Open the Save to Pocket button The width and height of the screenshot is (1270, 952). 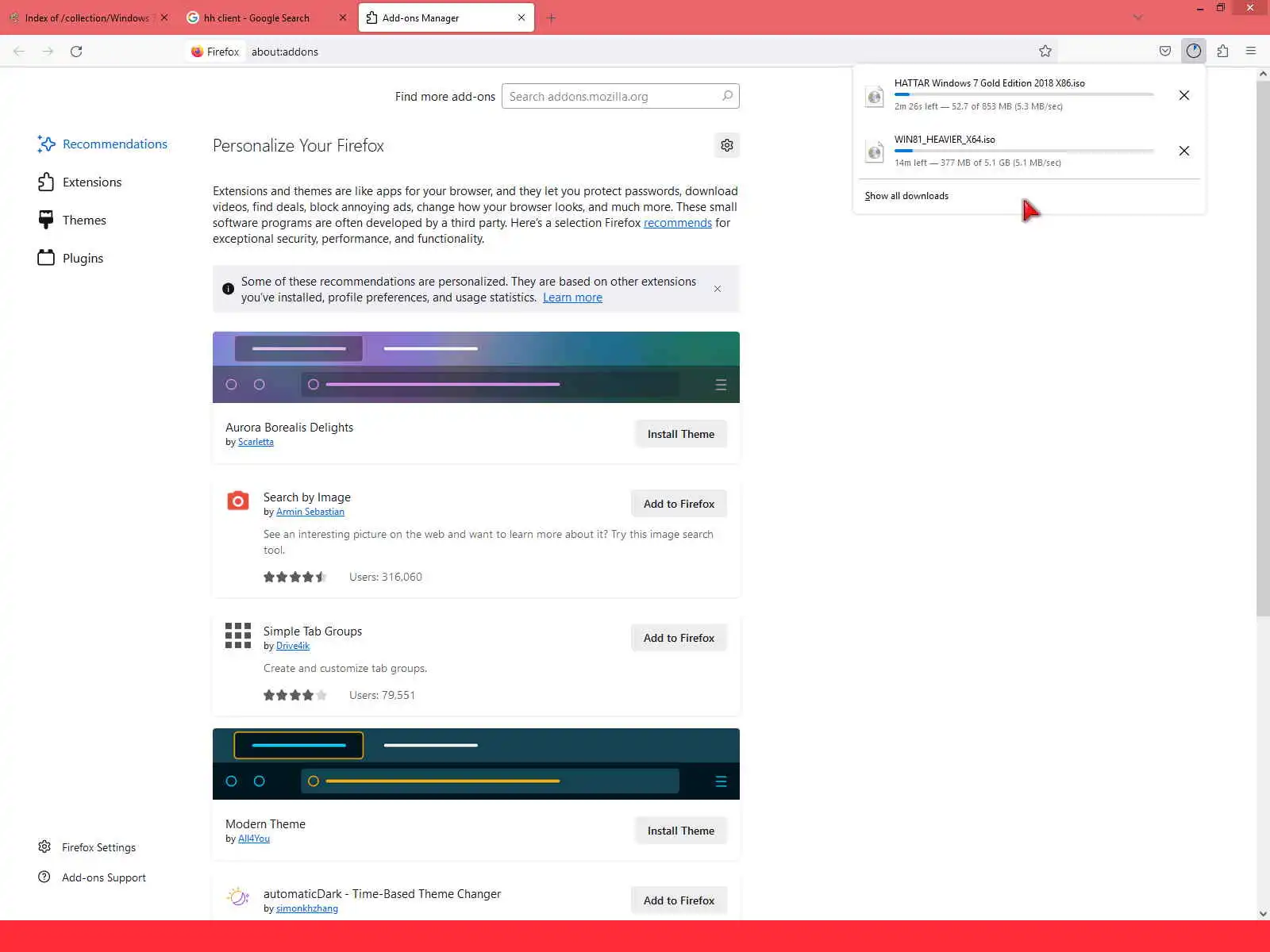coord(1165,52)
